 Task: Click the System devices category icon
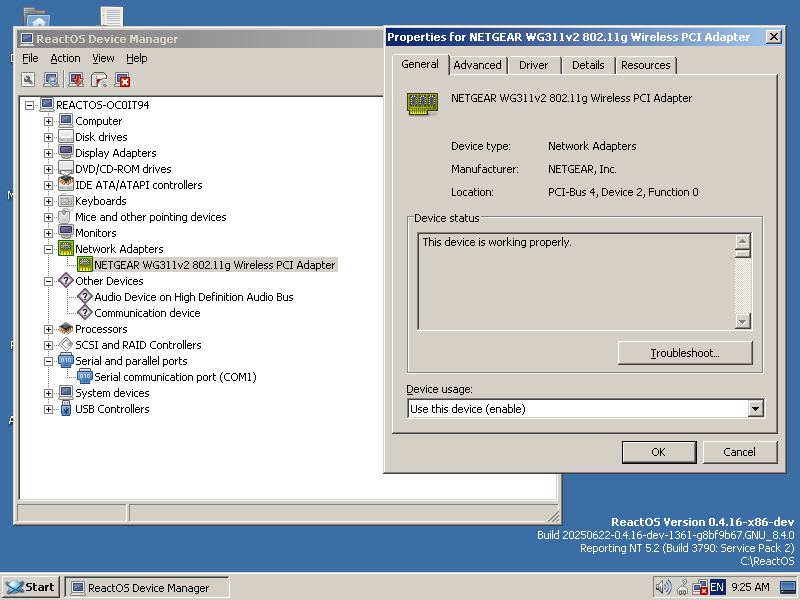pos(66,392)
